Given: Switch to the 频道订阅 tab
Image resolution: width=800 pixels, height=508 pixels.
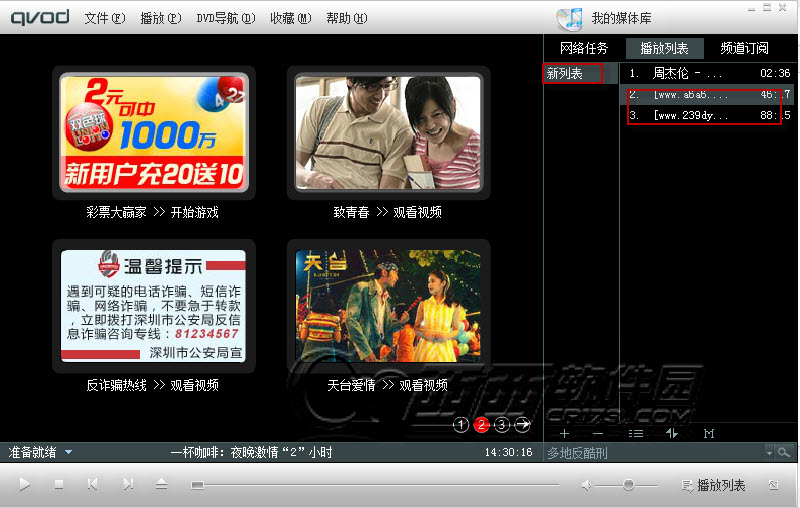Looking at the screenshot, I should pyautogui.click(x=744, y=48).
